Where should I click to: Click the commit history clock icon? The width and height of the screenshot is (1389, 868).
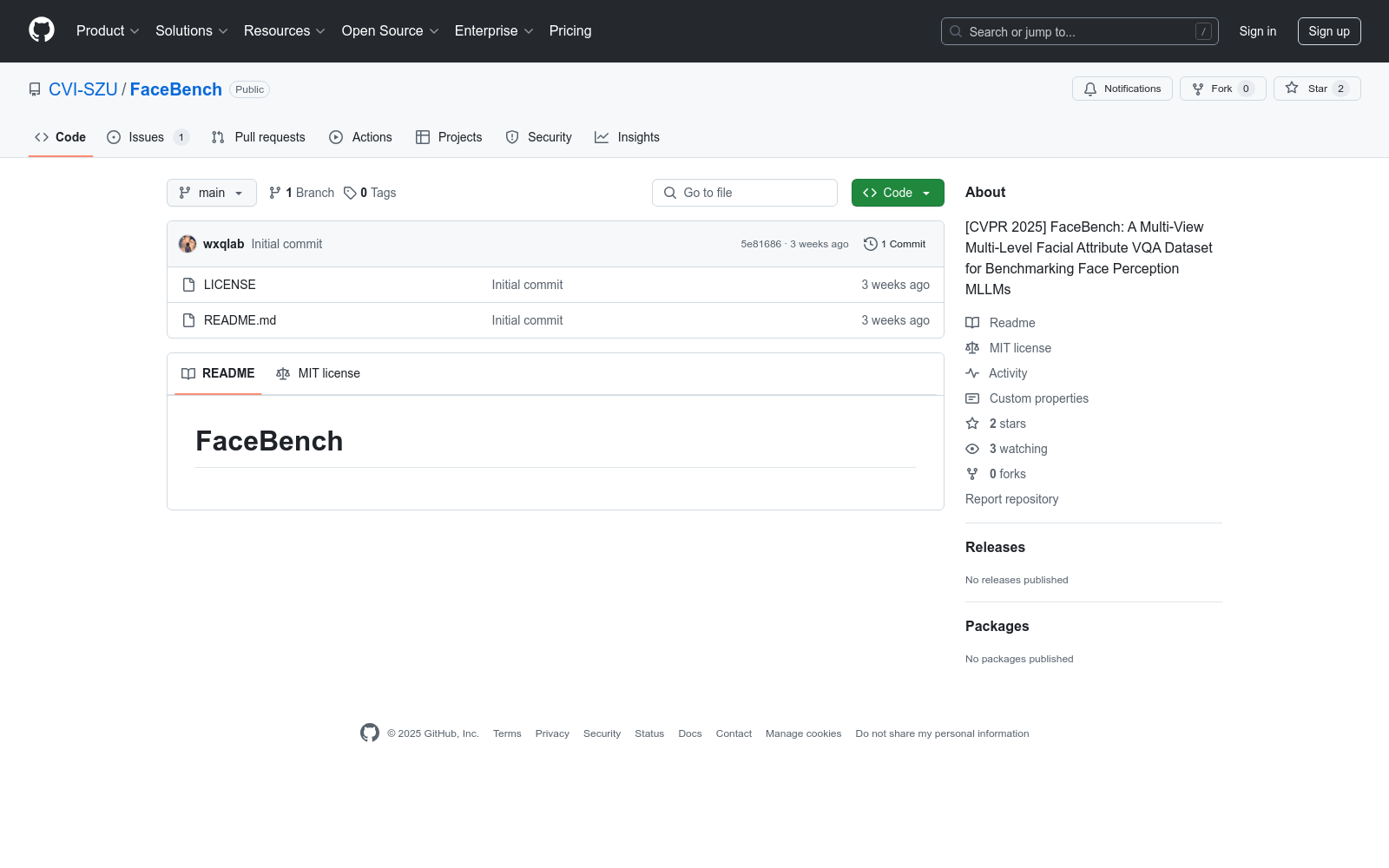click(x=870, y=244)
